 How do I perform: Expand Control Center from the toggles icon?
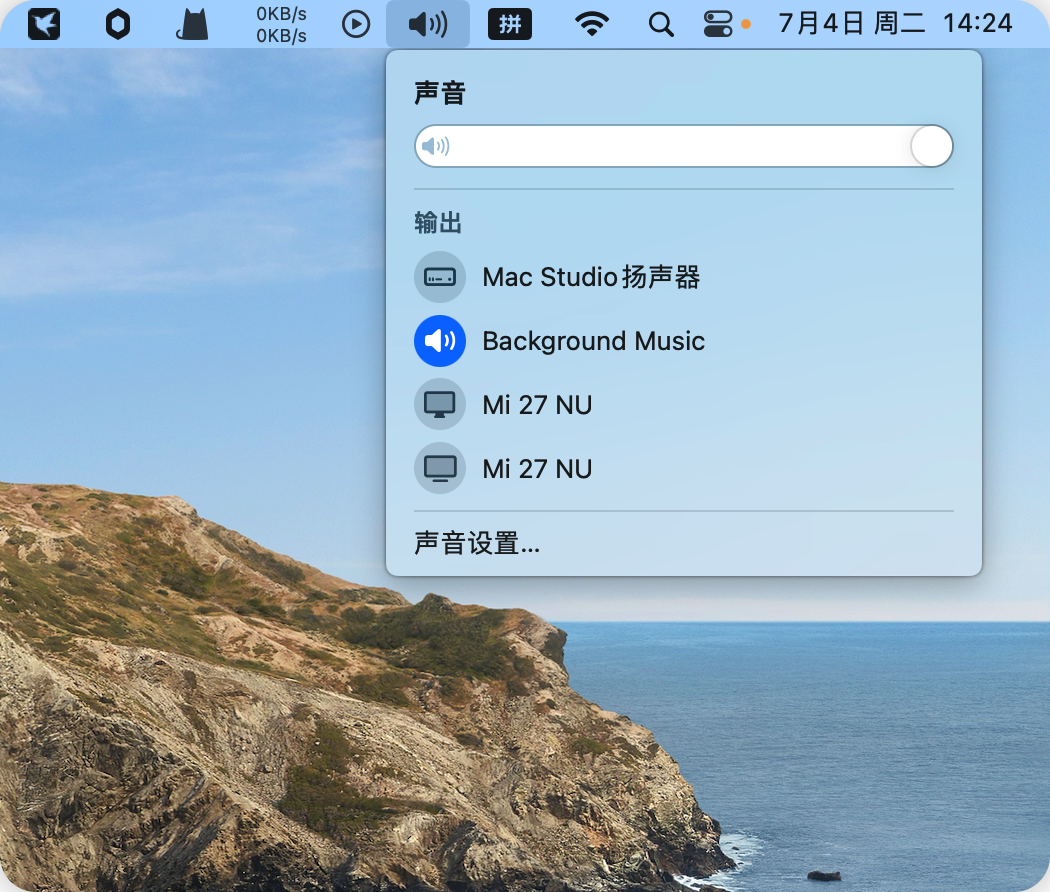tap(718, 24)
